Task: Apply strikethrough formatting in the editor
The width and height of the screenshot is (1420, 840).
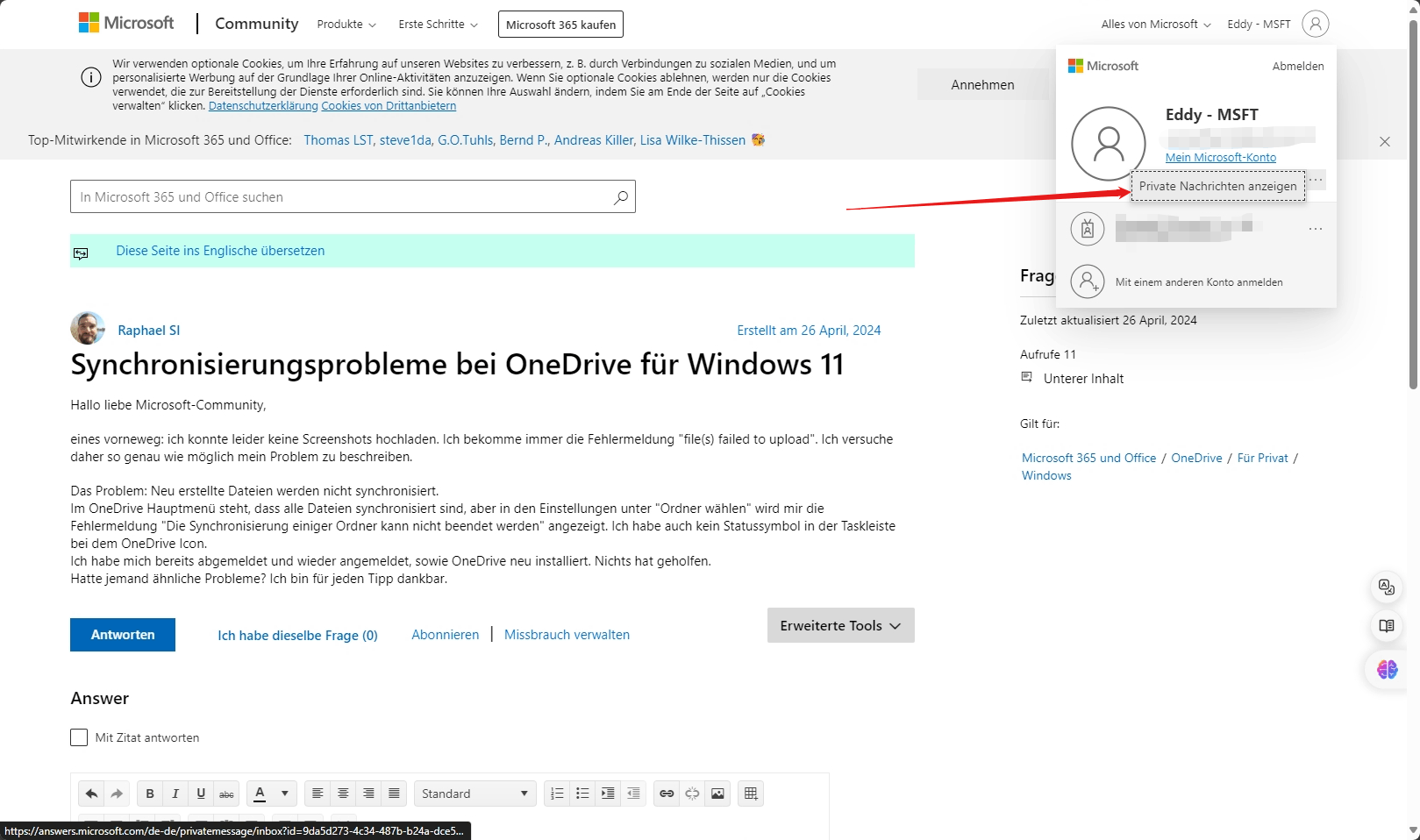Action: tap(226, 794)
